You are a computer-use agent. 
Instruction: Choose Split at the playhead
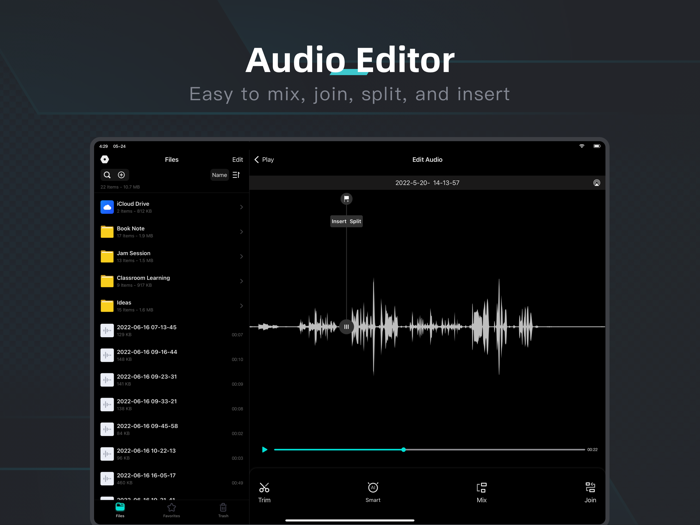pyautogui.click(x=355, y=221)
